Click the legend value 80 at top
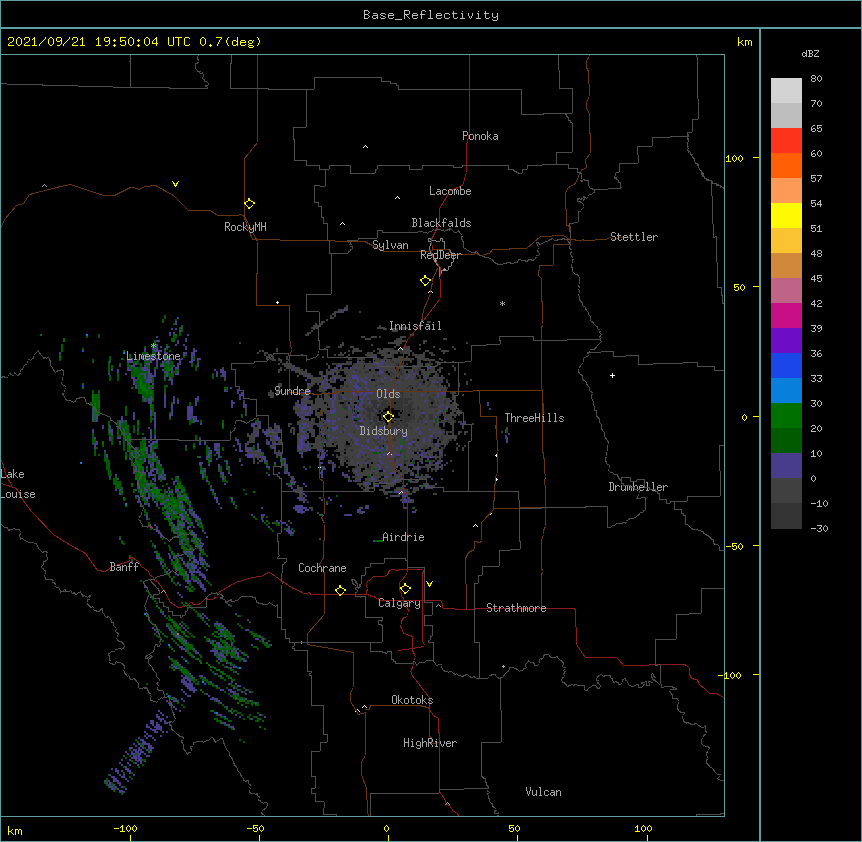Viewport: 862px width, 842px height. coord(816,79)
